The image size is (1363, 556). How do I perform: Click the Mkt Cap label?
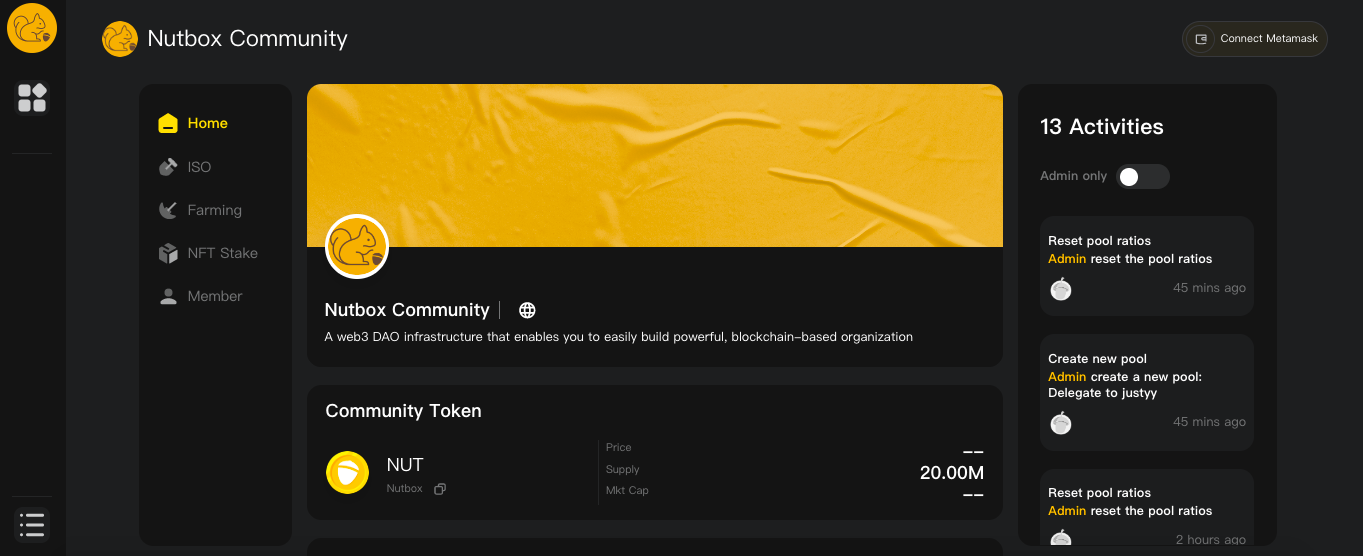coord(627,490)
